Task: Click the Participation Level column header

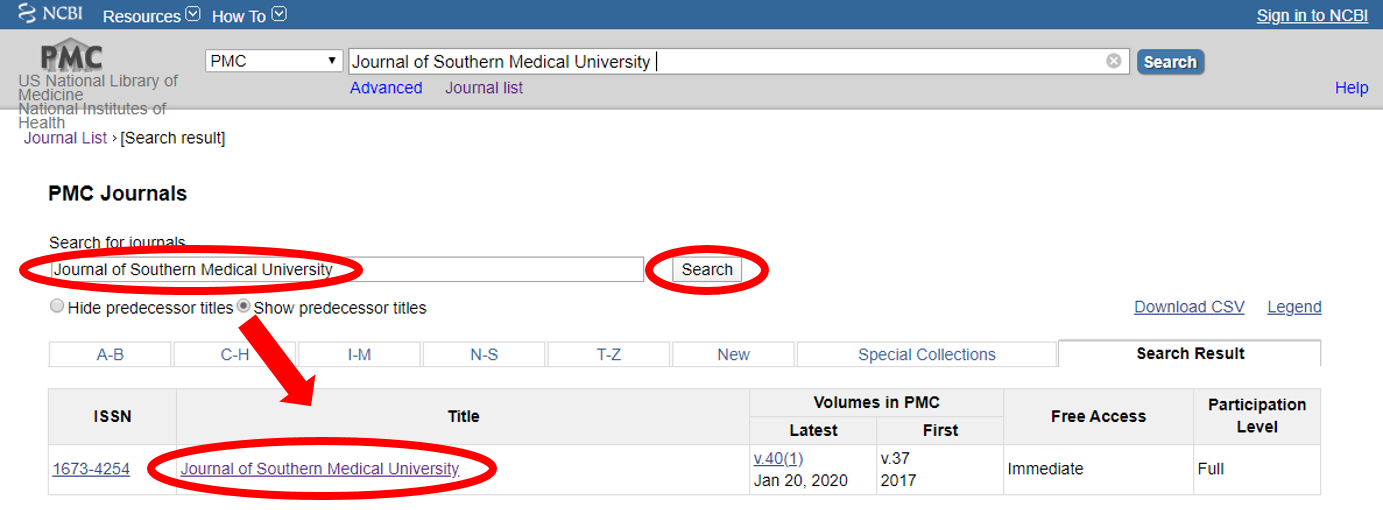Action: 1257,416
